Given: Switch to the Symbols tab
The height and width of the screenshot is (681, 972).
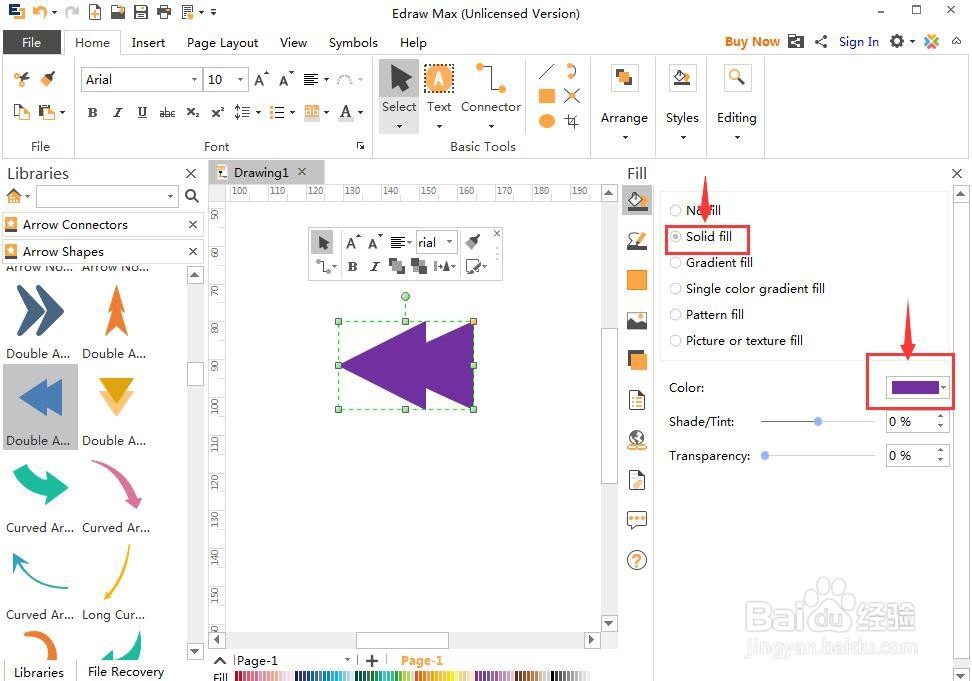Looking at the screenshot, I should 353,42.
